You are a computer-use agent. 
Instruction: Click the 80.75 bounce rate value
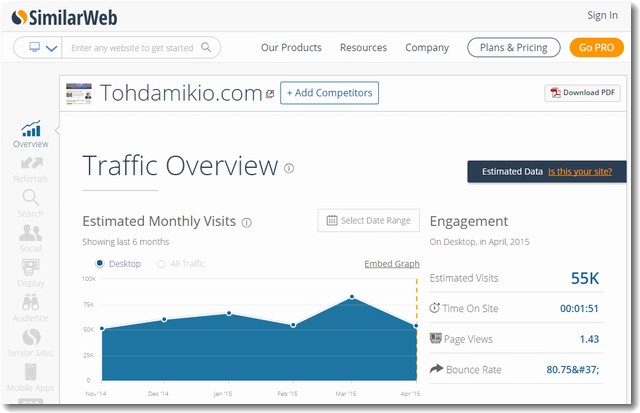coord(573,370)
